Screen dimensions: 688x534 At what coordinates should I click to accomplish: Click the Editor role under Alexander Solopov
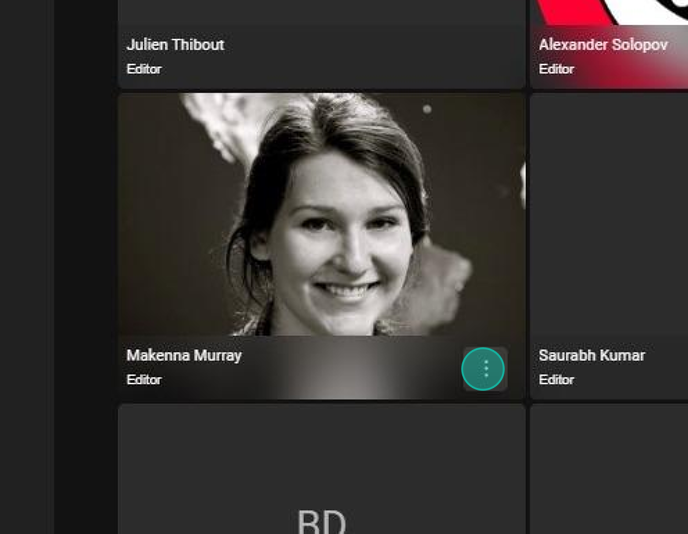pos(556,69)
